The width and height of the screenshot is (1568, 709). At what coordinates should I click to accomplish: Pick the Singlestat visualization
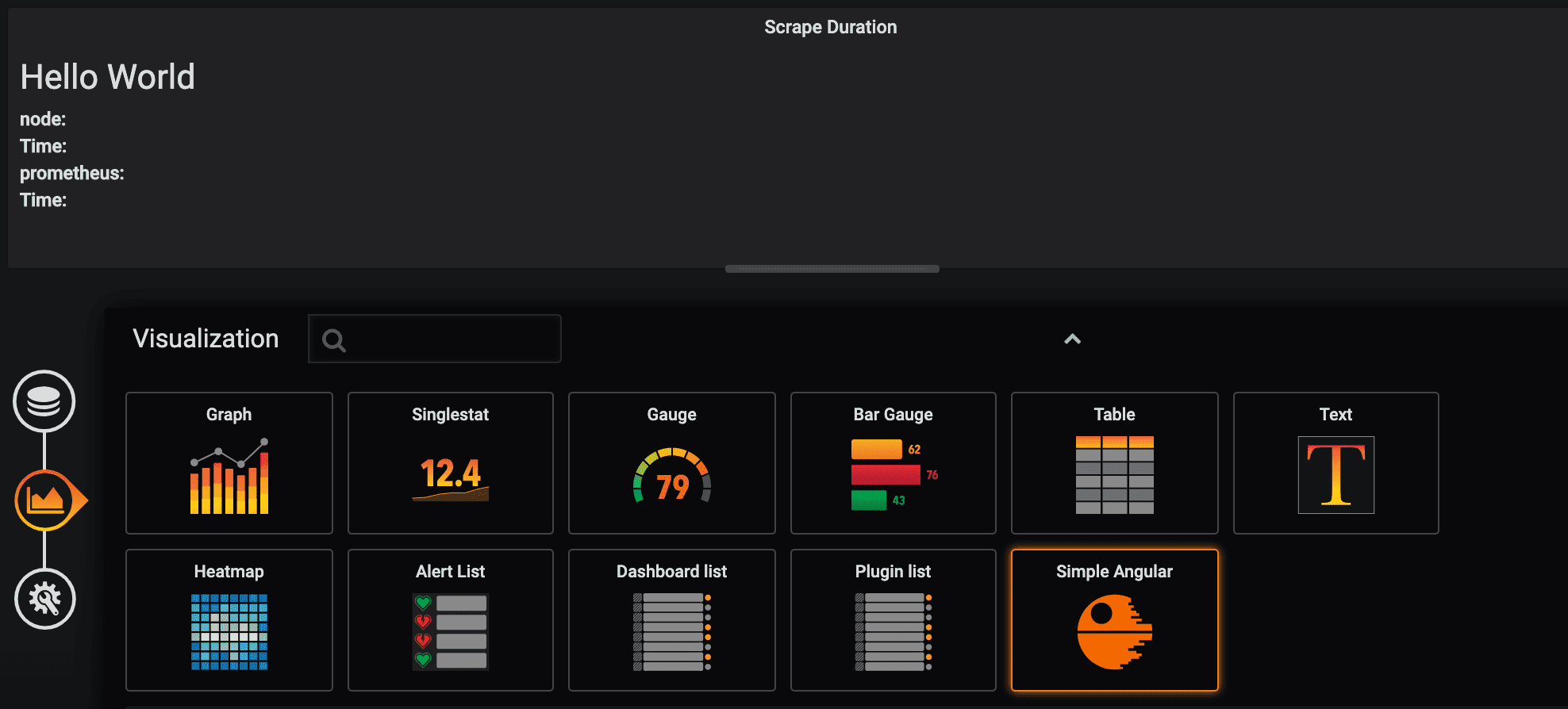pos(450,463)
